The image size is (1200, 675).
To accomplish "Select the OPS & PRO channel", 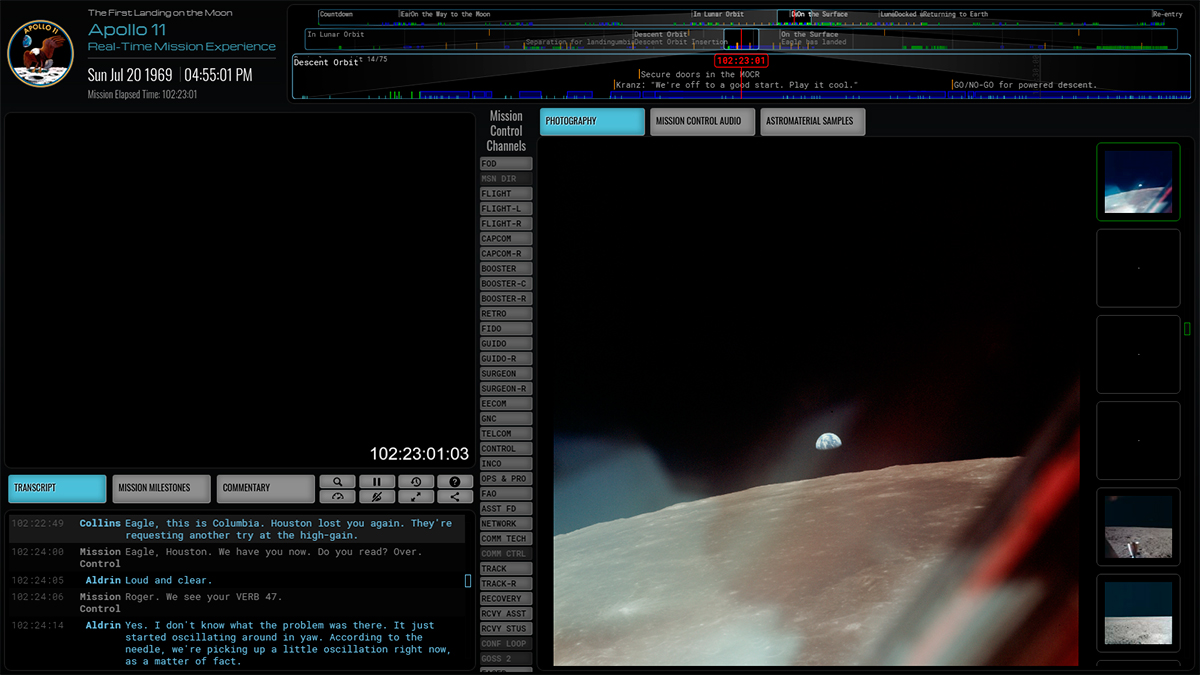I will pos(506,479).
